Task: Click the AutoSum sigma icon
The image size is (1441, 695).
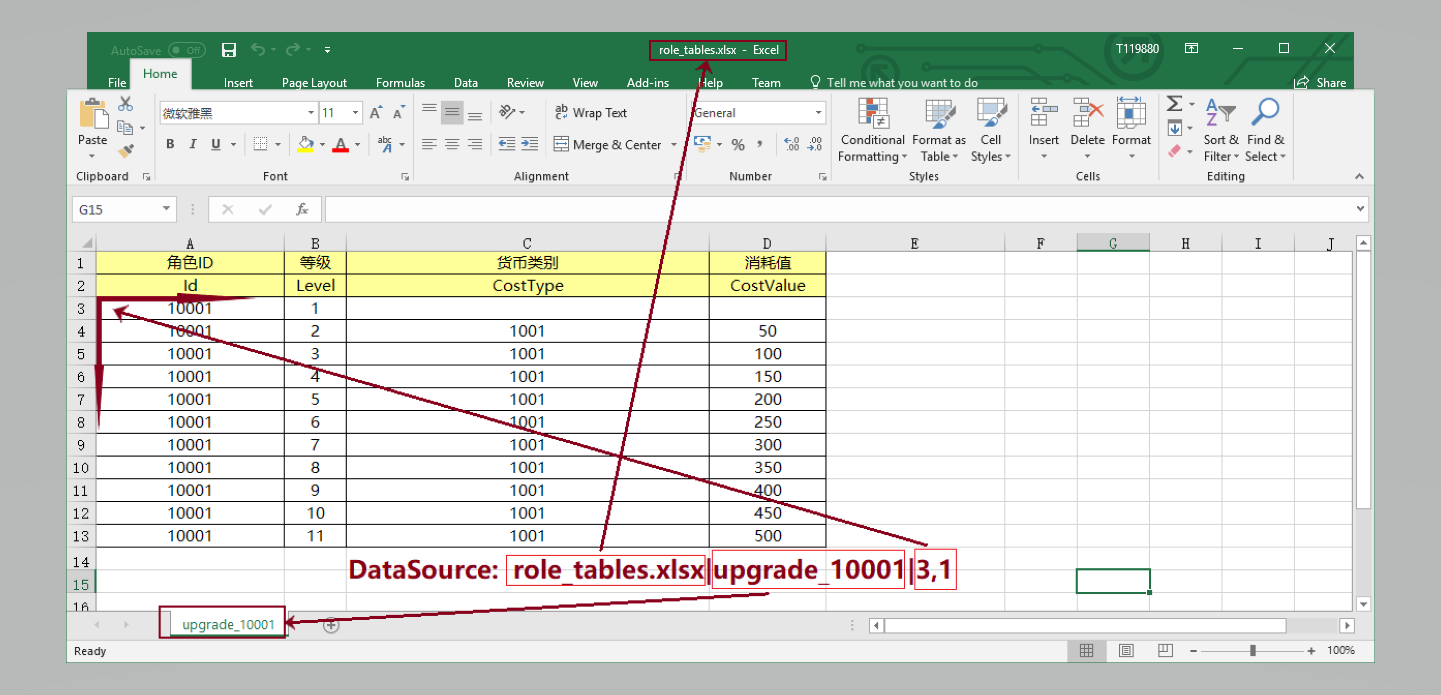Action: (1174, 104)
